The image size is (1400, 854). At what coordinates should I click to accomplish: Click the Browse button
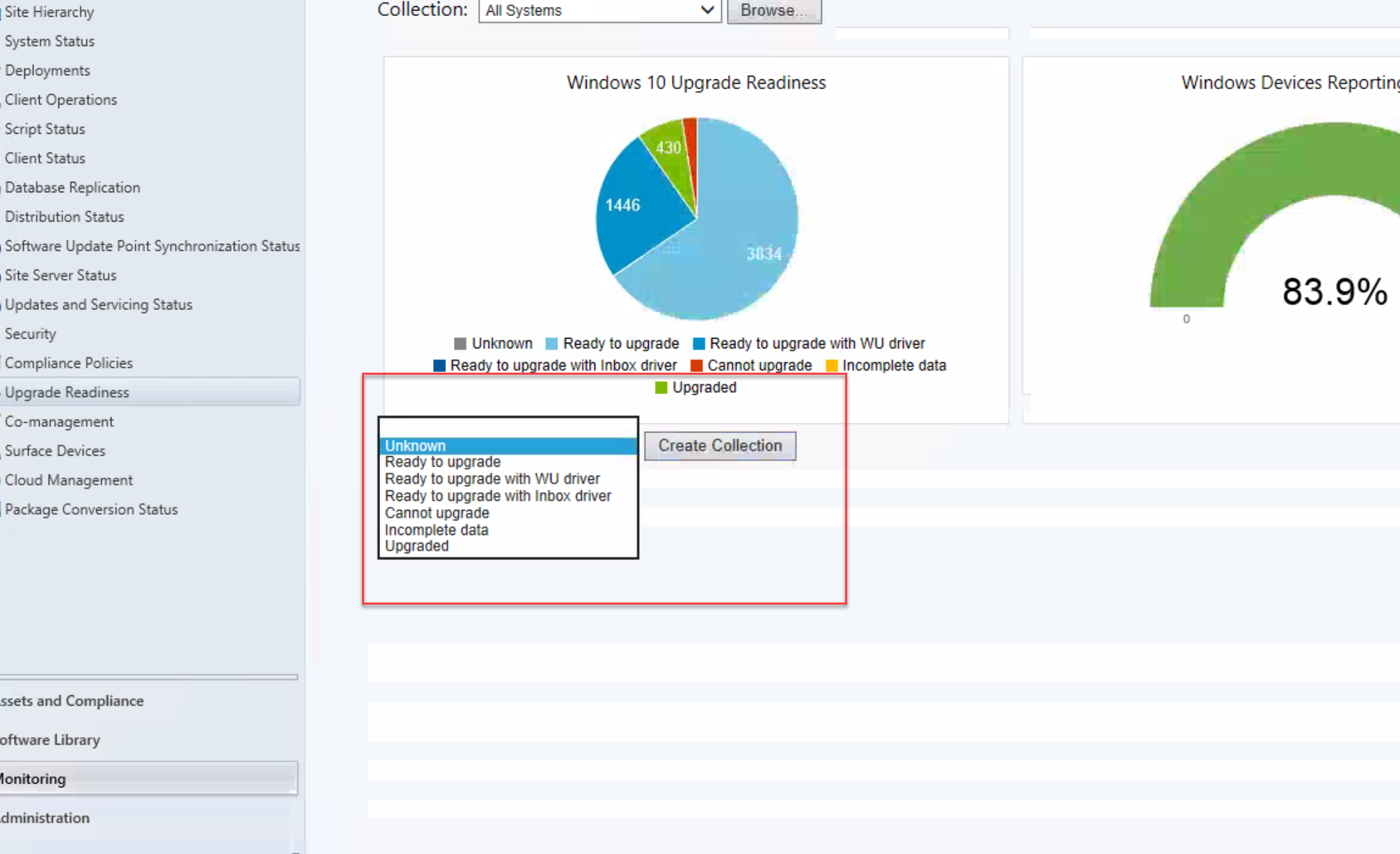pos(773,10)
